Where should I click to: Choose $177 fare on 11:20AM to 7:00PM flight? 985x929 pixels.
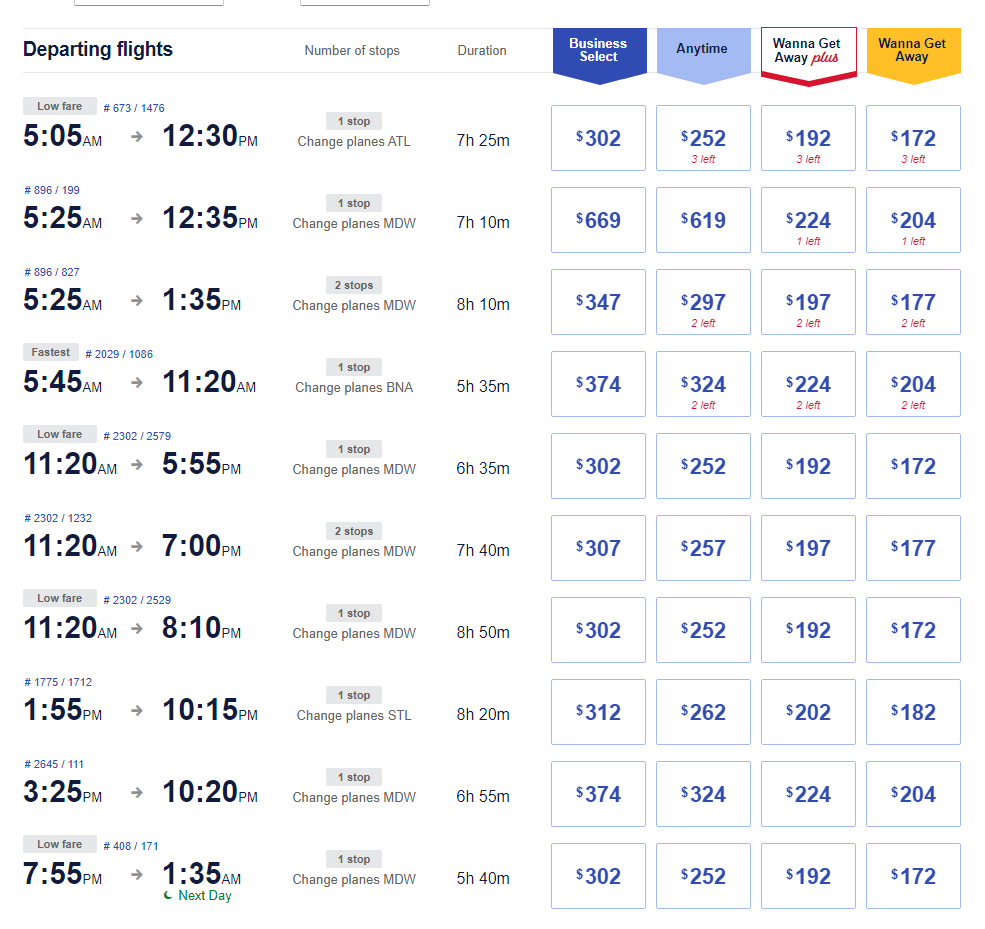tap(913, 548)
